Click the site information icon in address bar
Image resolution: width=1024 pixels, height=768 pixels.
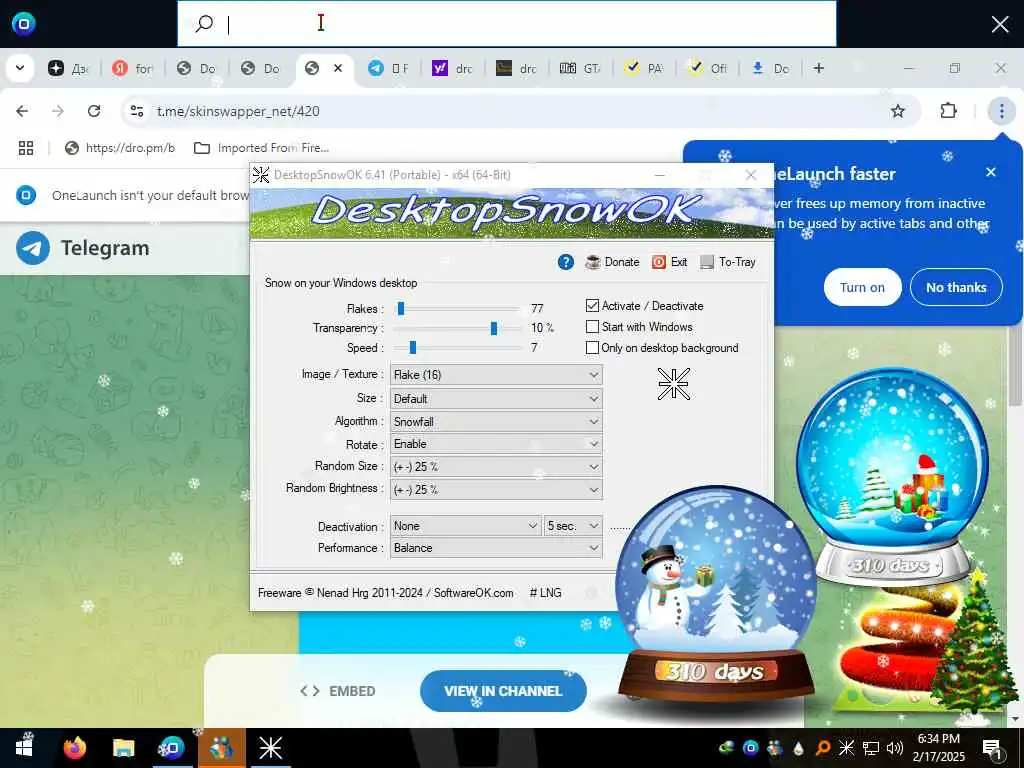(137, 111)
